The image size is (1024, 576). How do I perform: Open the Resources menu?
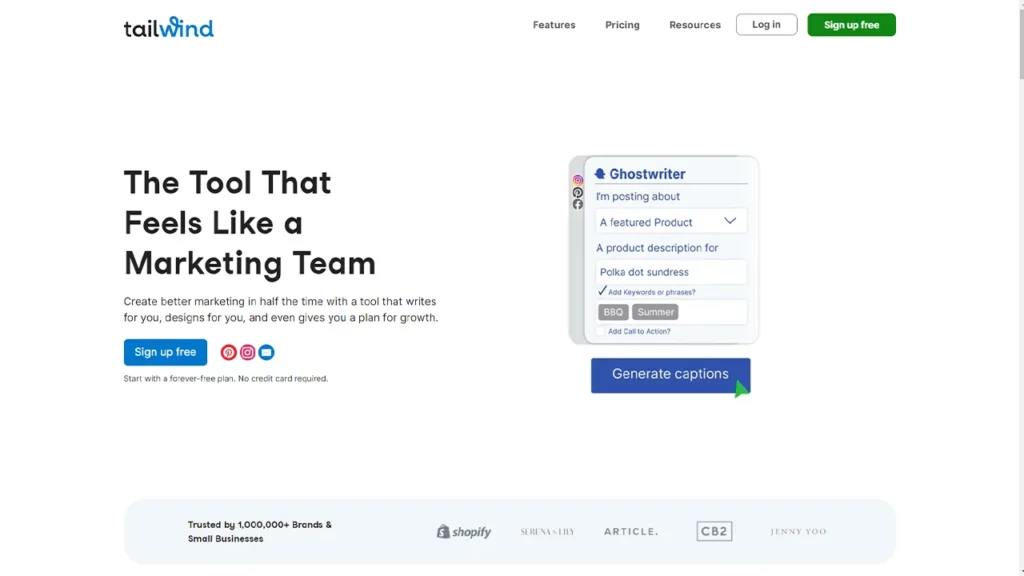(695, 25)
